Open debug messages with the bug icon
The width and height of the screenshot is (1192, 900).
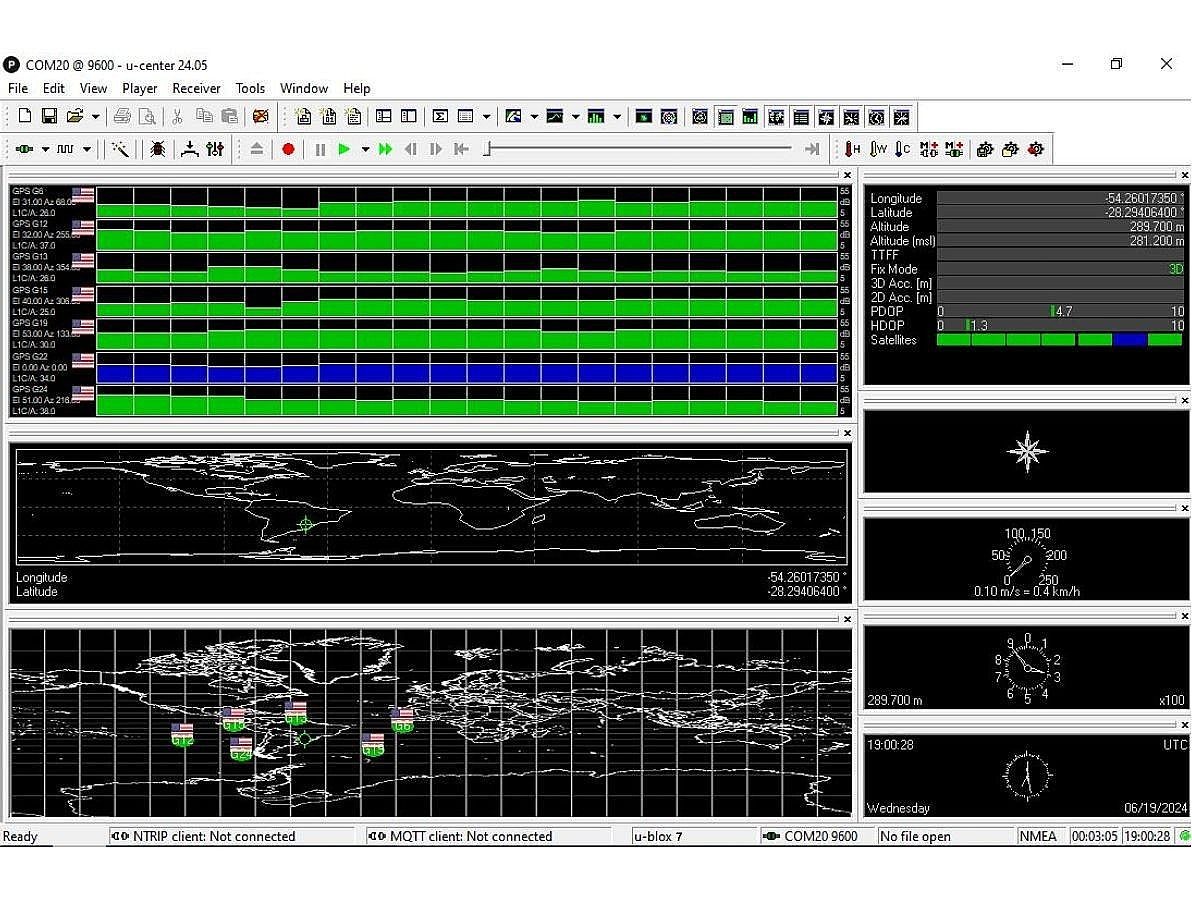tap(157, 149)
